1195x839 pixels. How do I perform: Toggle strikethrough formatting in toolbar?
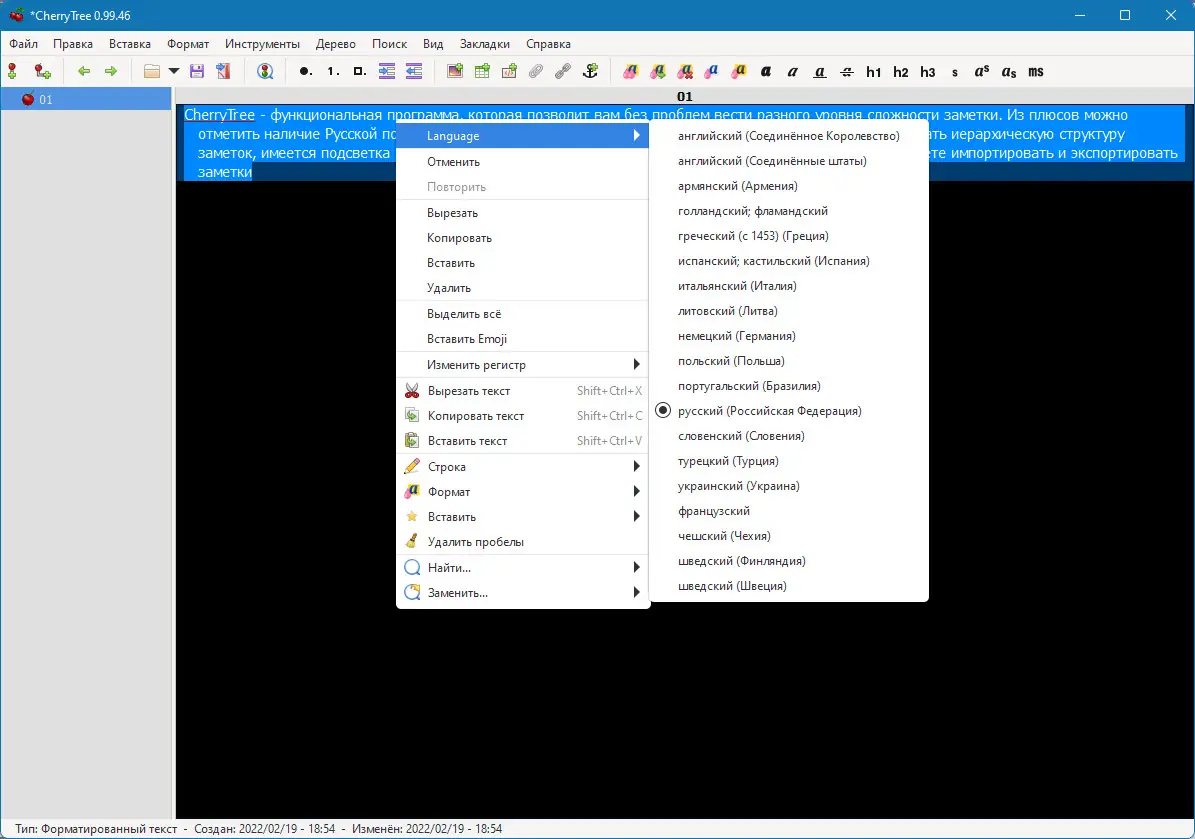click(x=847, y=72)
